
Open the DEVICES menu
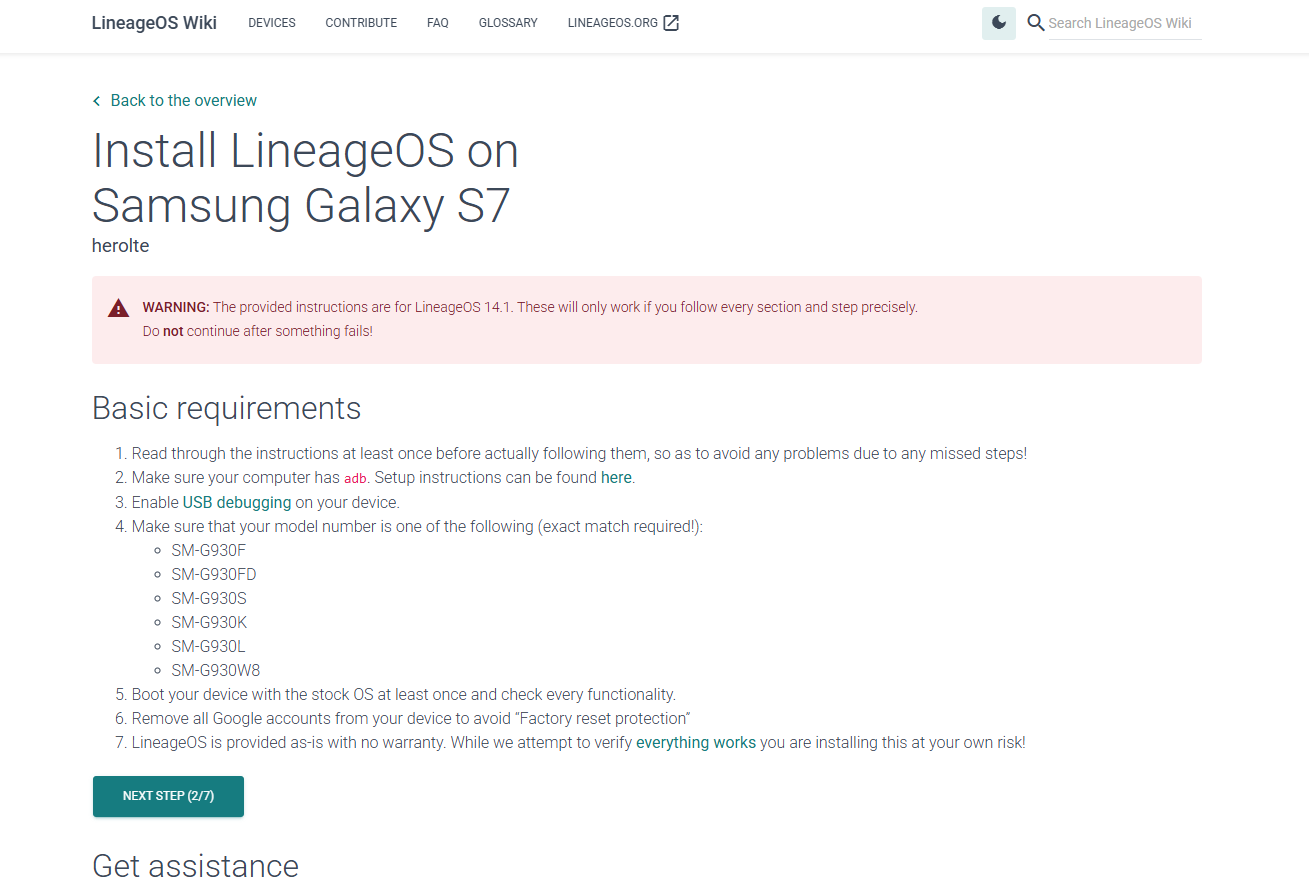(272, 23)
